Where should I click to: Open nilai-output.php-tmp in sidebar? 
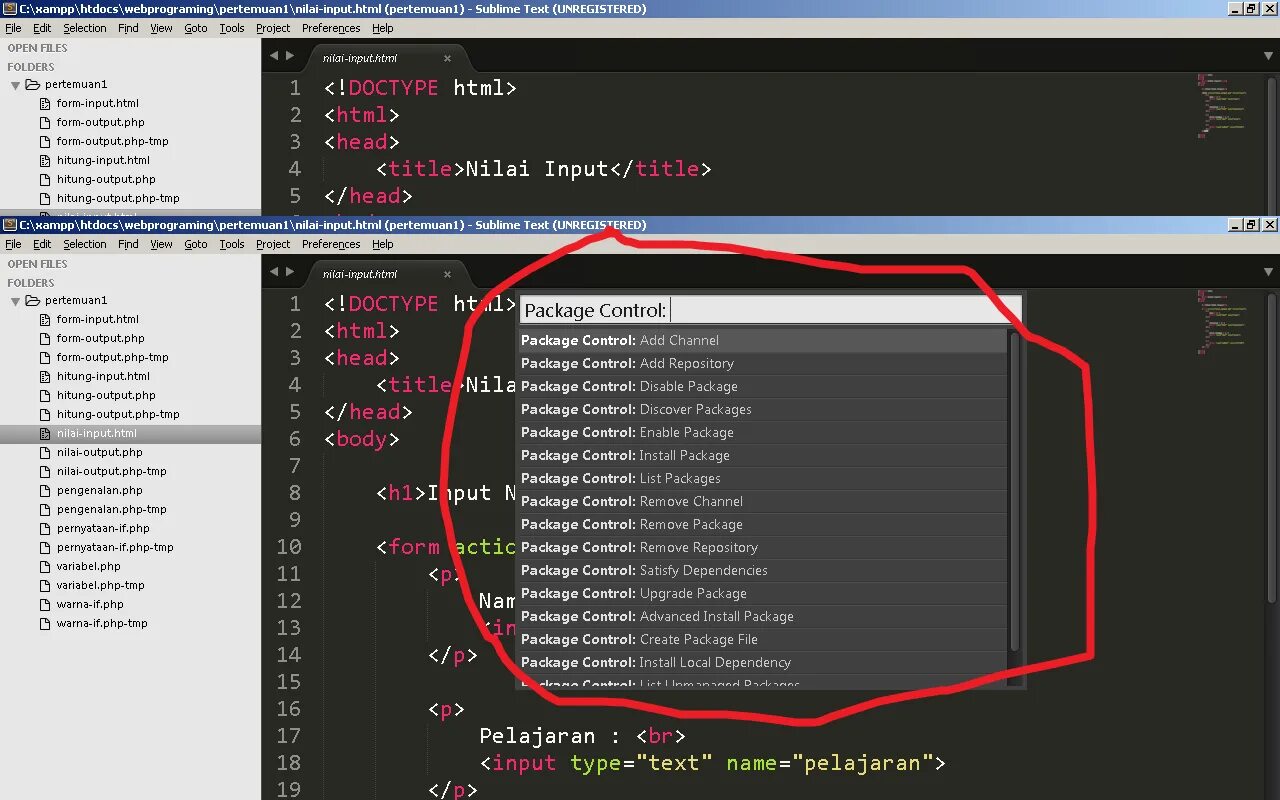tap(111, 471)
